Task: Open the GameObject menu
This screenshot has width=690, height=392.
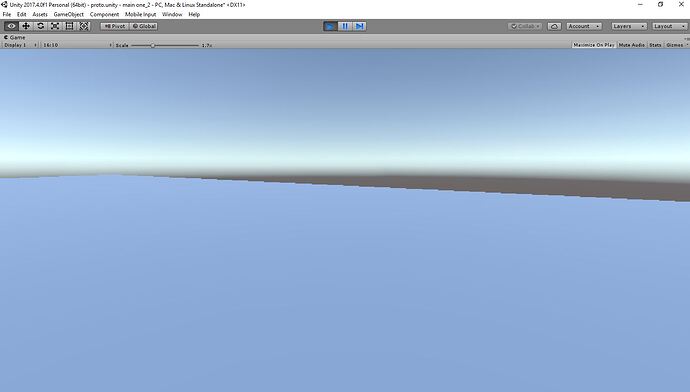Action: click(68, 15)
